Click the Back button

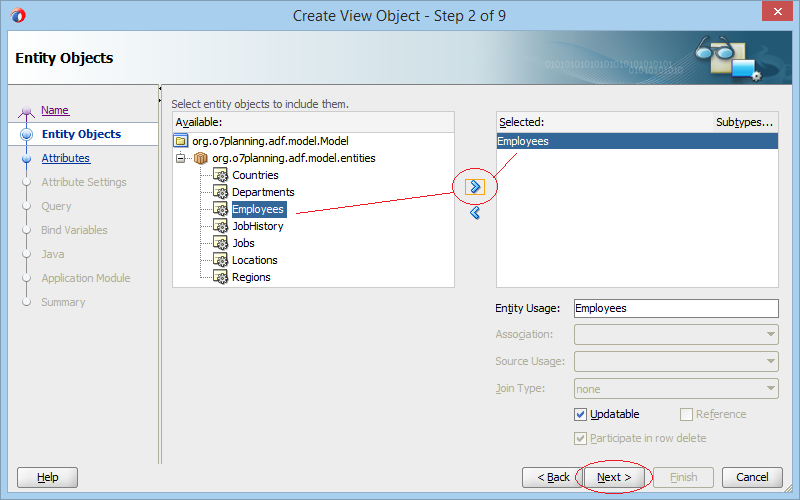[x=553, y=478]
